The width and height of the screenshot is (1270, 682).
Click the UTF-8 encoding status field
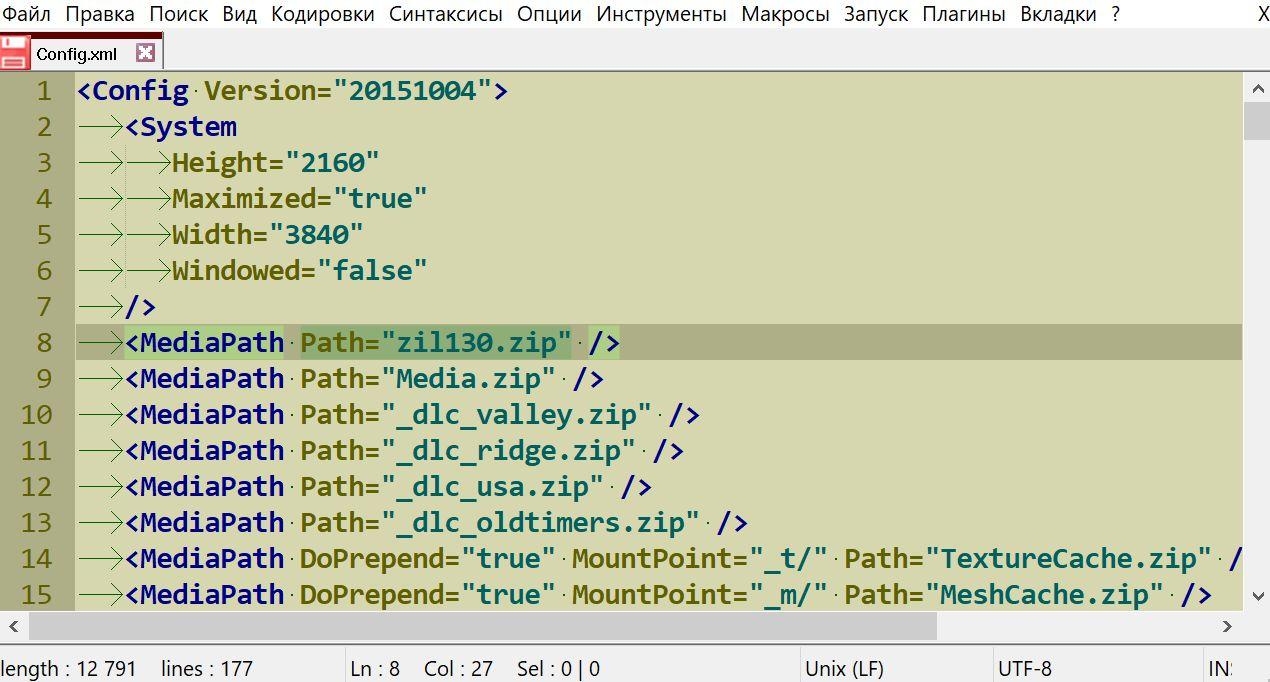click(x=1025, y=668)
